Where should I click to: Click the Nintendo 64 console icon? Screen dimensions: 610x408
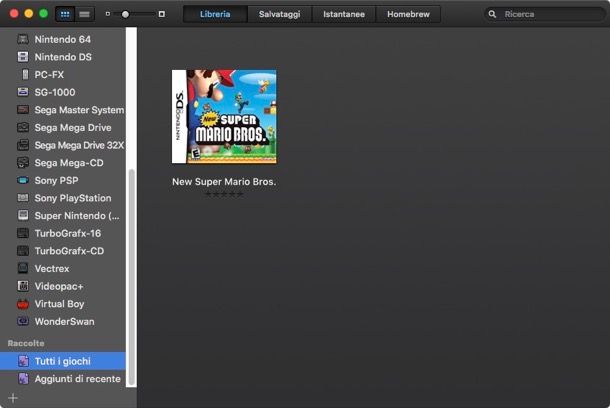pyautogui.click(x=23, y=39)
